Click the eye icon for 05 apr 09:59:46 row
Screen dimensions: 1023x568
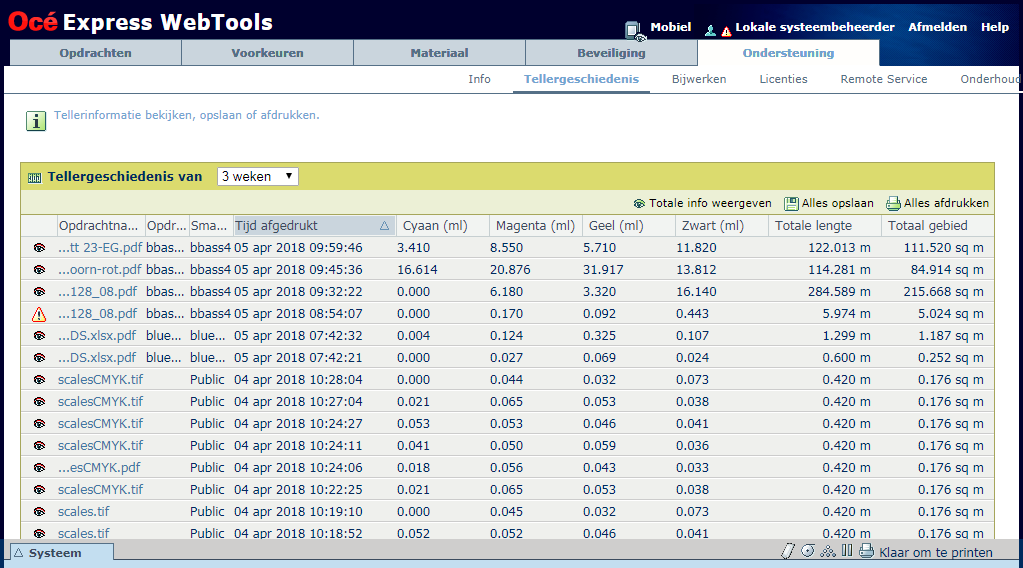pyautogui.click(x=40, y=248)
